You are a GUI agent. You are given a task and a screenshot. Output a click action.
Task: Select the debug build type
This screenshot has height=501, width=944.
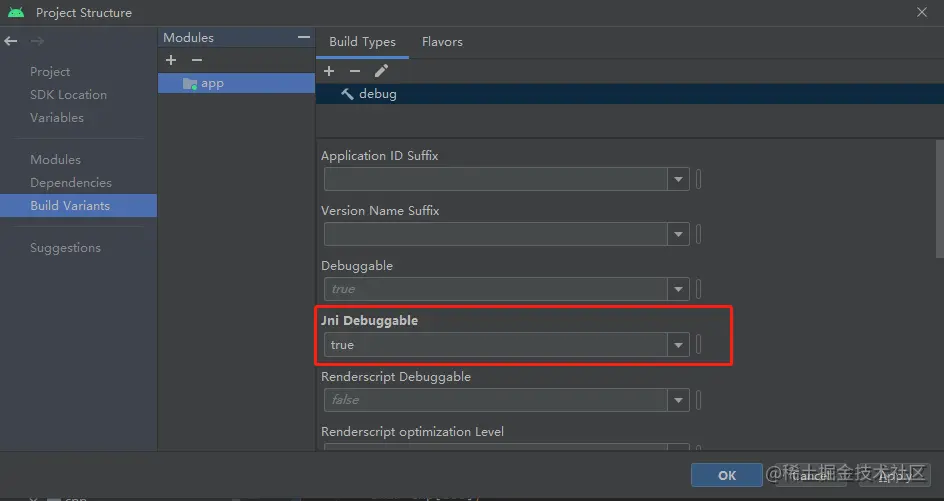[378, 93]
